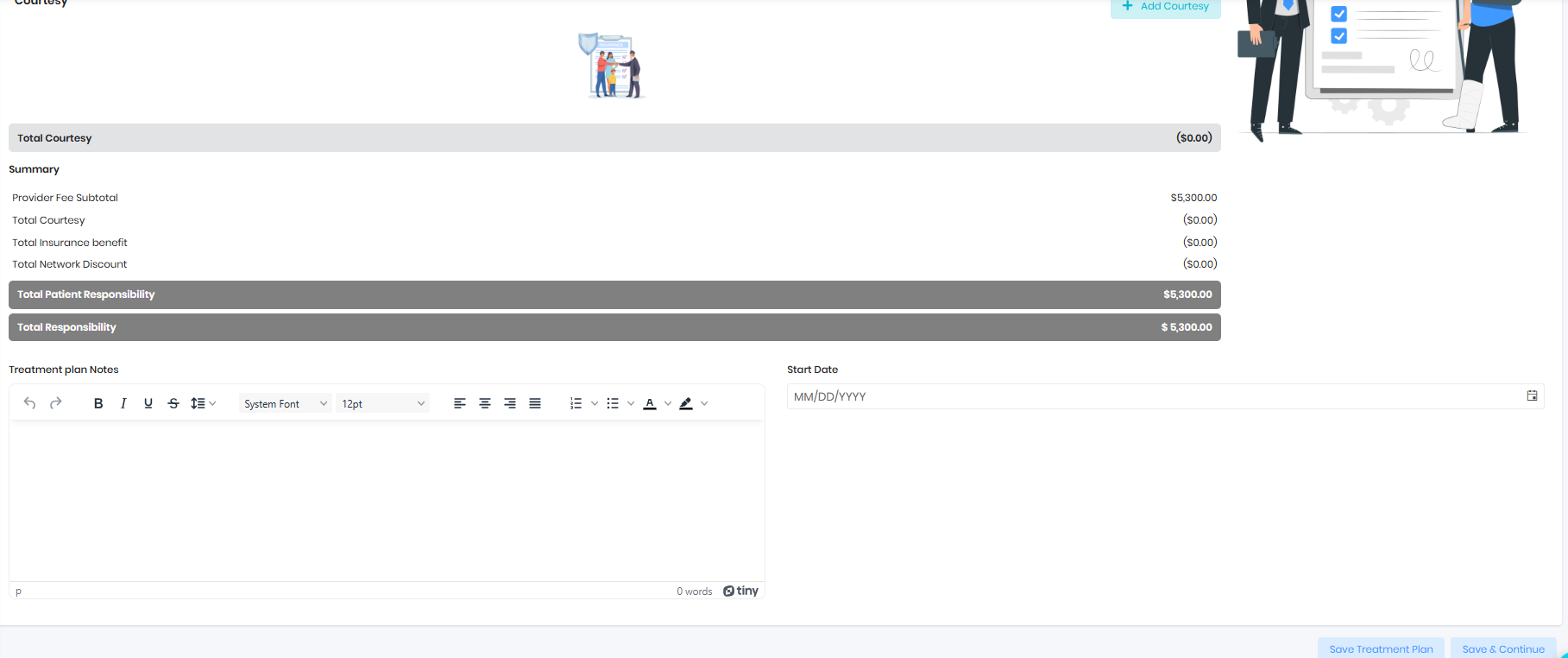Screen dimensions: 1568x658
Task: Toggle underline formatting
Action: click(148, 403)
